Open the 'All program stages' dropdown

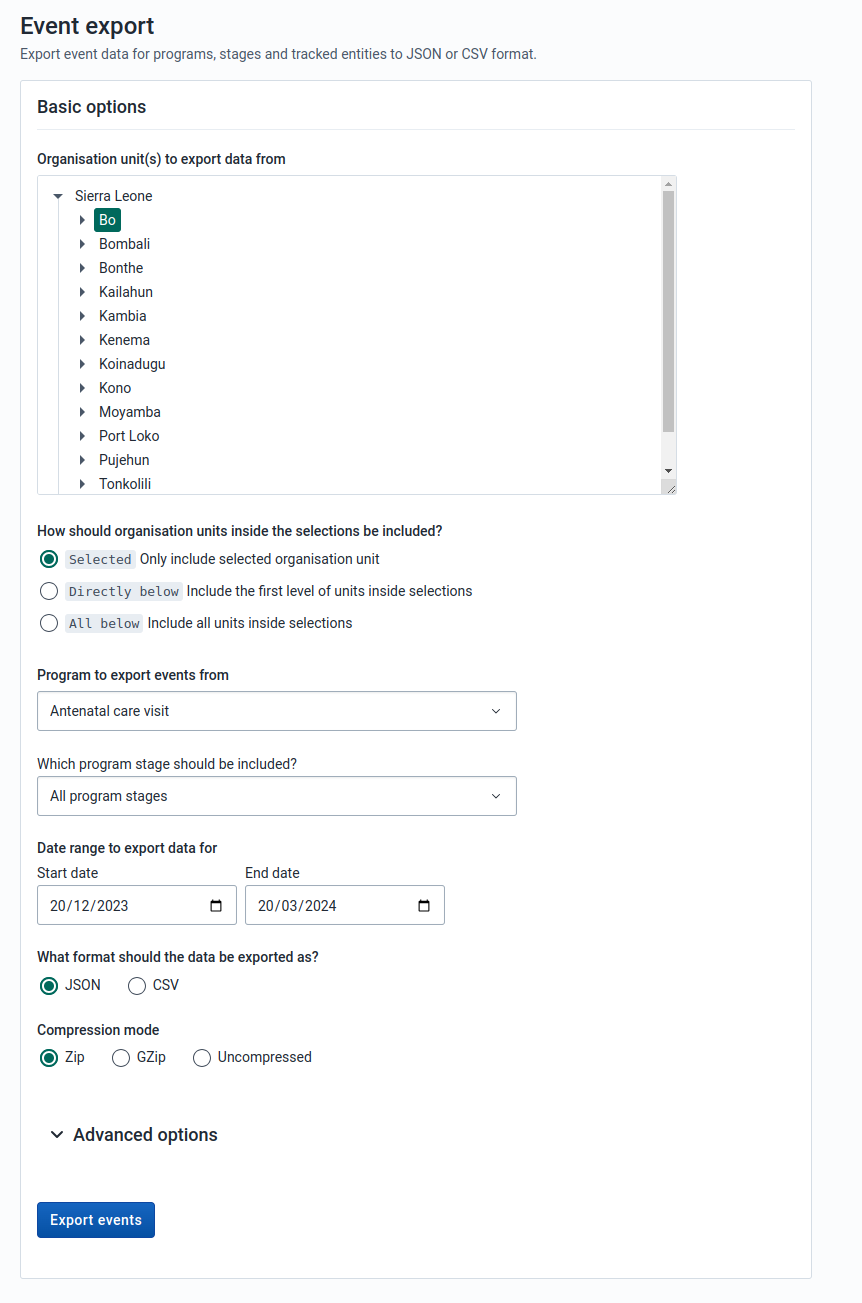tap(277, 796)
